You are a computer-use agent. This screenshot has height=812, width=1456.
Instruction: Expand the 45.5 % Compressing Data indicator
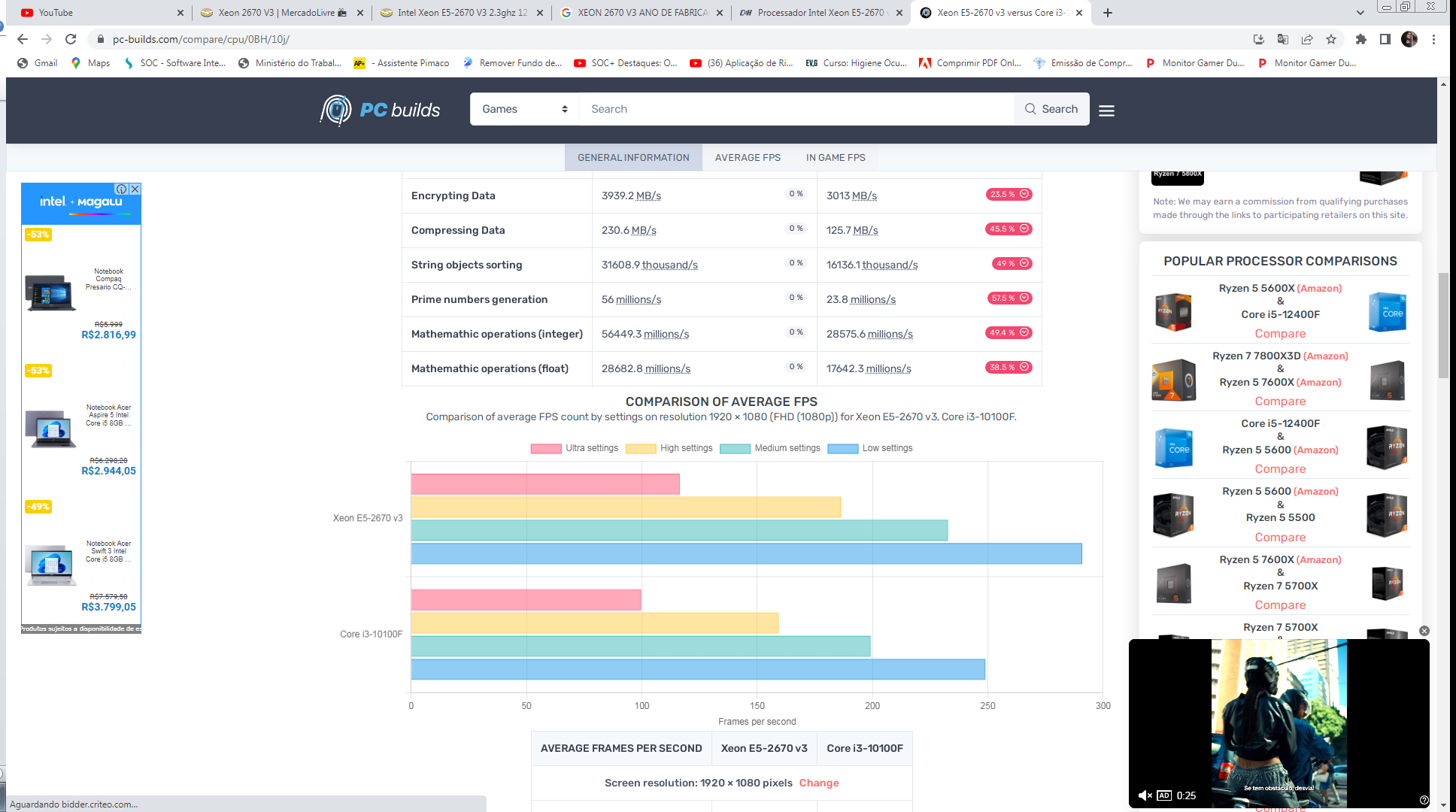pos(1009,229)
